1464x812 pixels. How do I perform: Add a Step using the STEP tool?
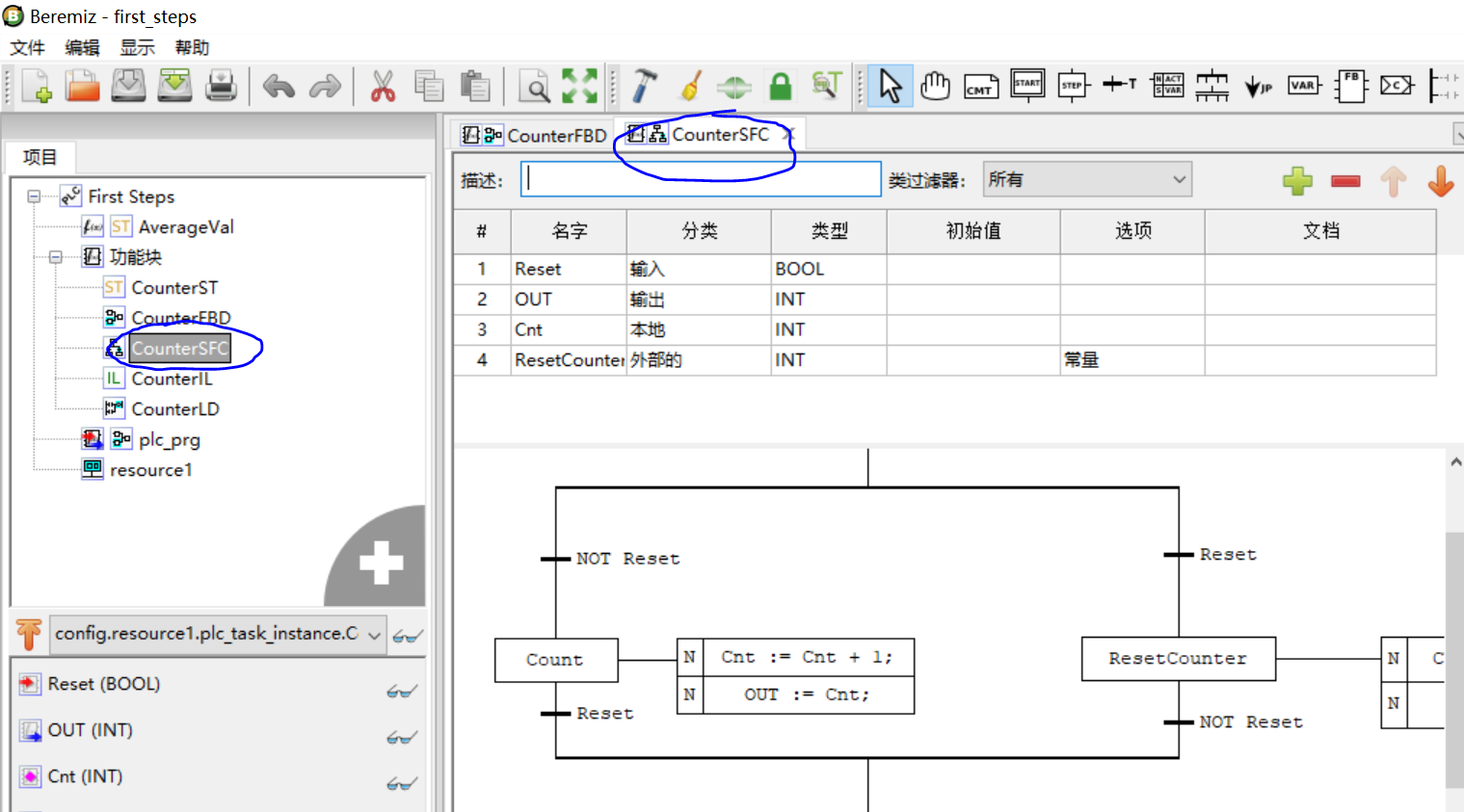[1074, 85]
